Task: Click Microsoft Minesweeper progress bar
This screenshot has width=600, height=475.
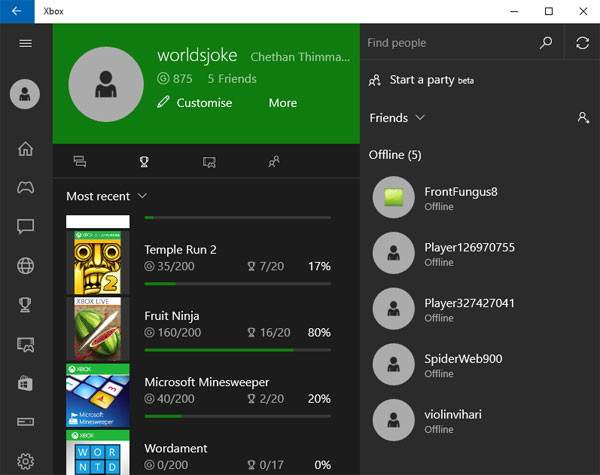Action: [x=238, y=416]
